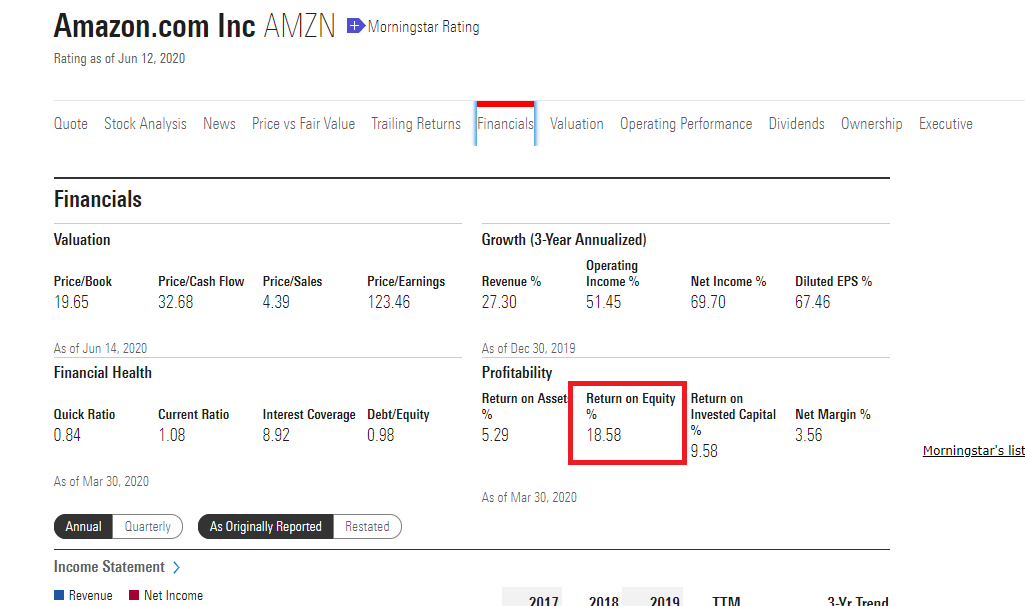Select Current Ratio value 1.08

click(x=172, y=435)
